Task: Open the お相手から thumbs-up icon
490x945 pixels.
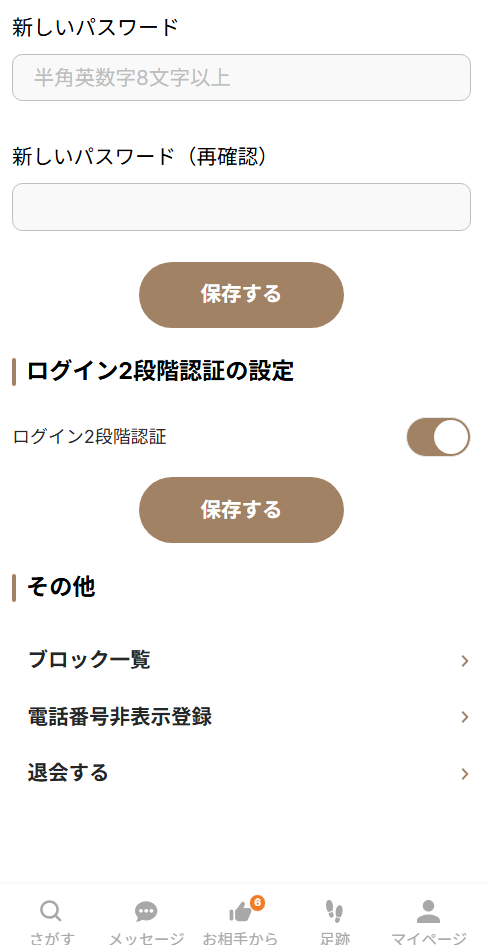Action: pos(240,912)
